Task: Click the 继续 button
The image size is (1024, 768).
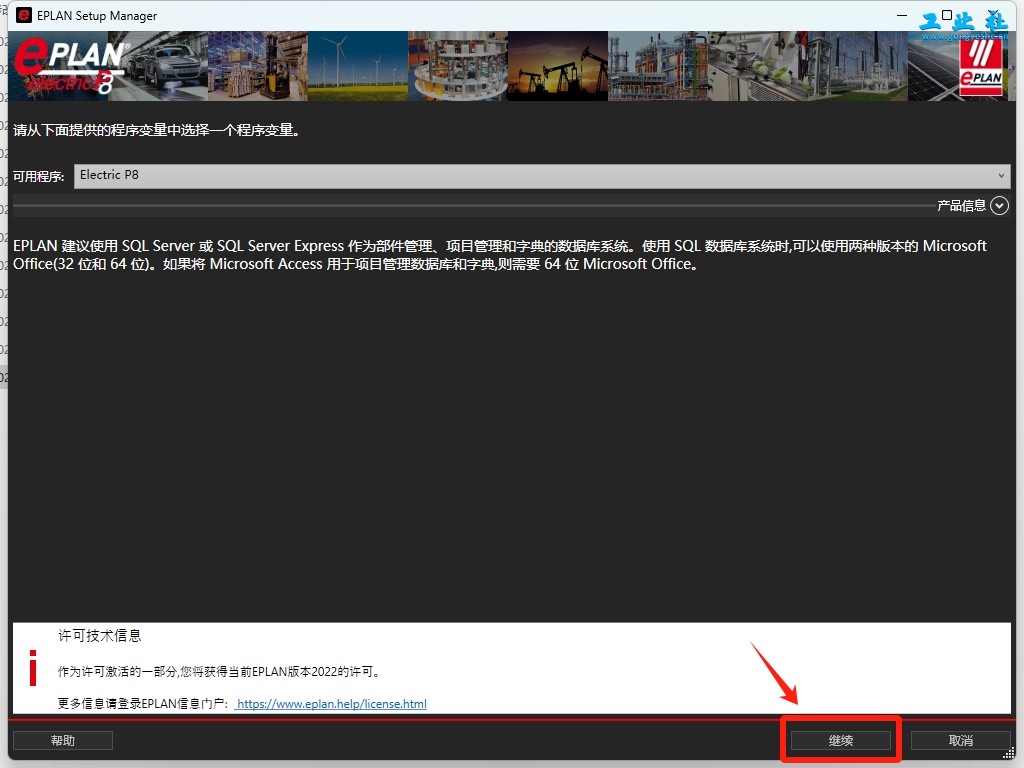Action: pos(841,741)
